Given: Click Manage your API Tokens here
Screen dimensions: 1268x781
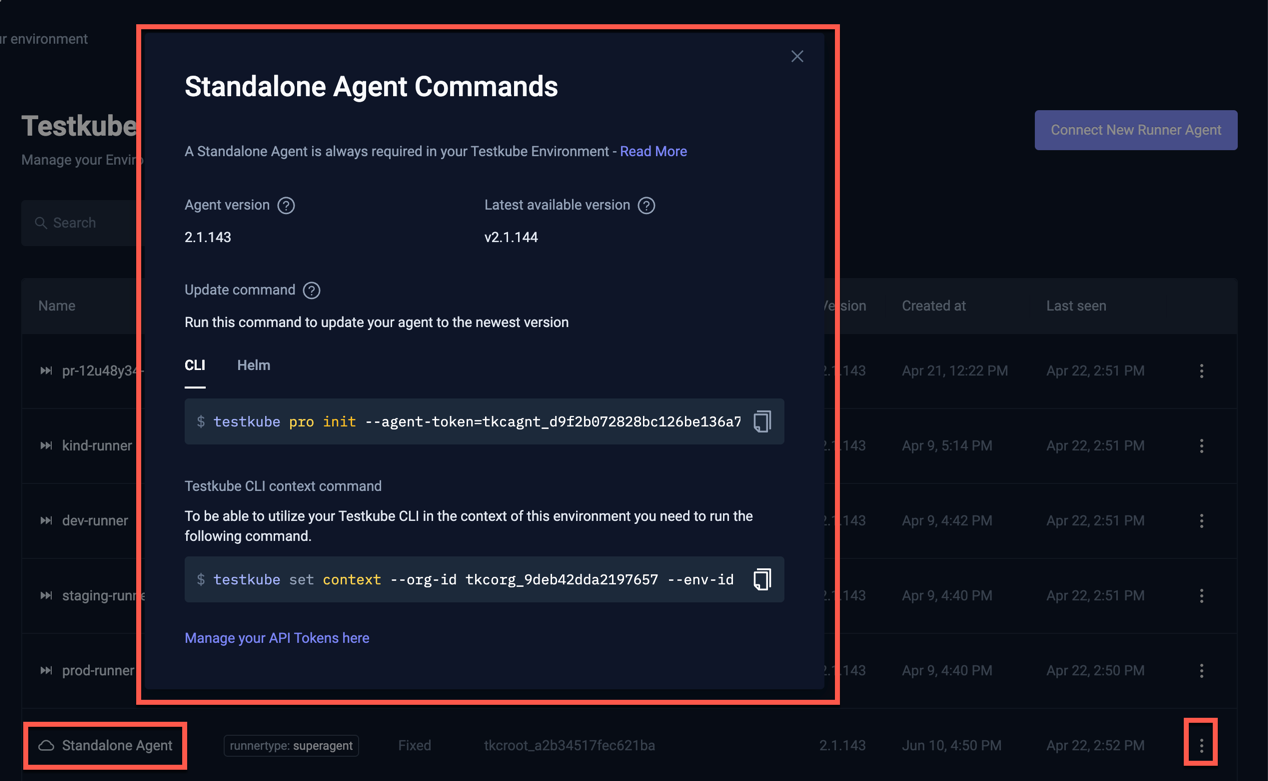Looking at the screenshot, I should click(277, 637).
